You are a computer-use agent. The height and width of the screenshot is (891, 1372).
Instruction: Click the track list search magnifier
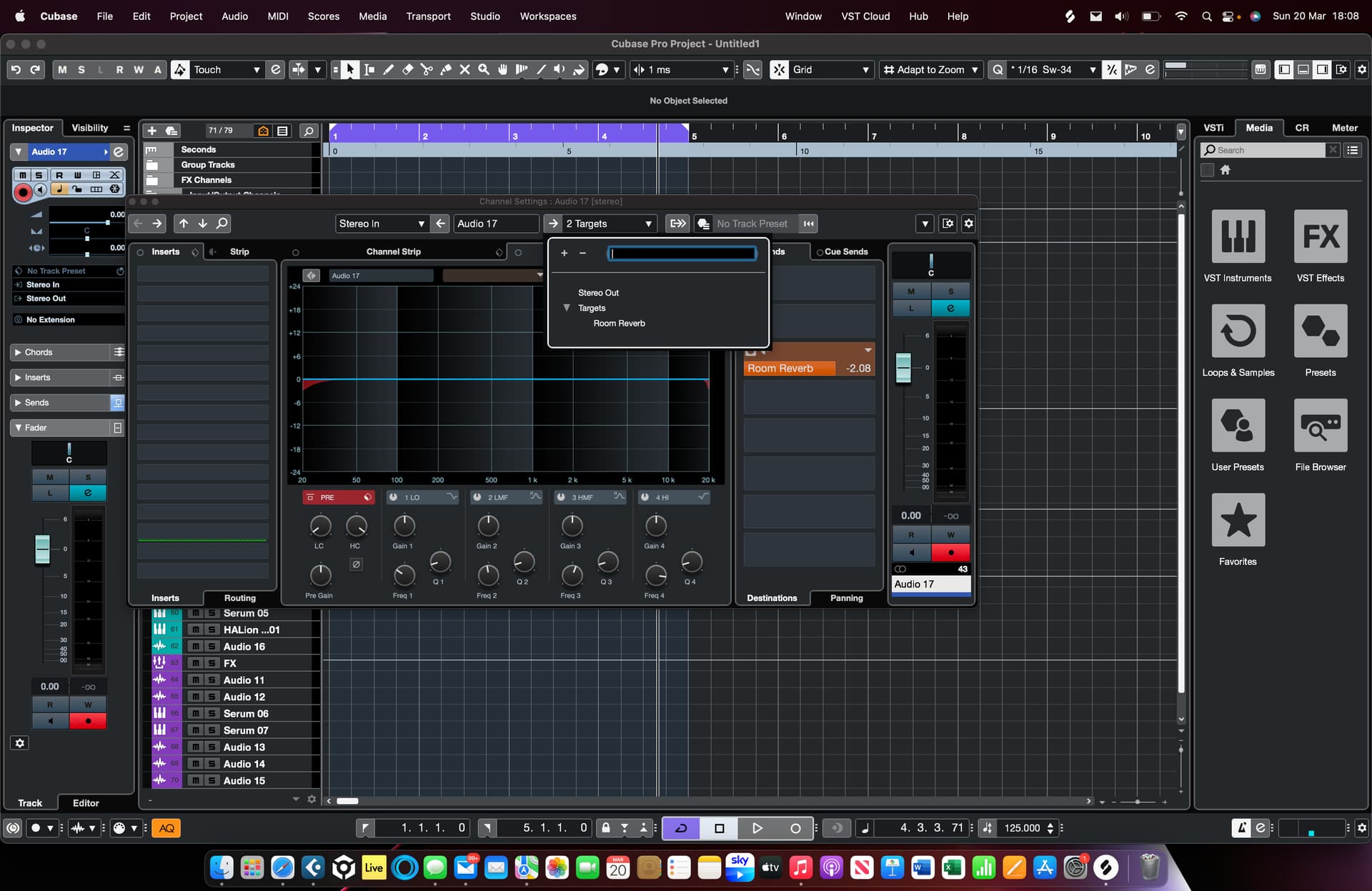tap(309, 131)
